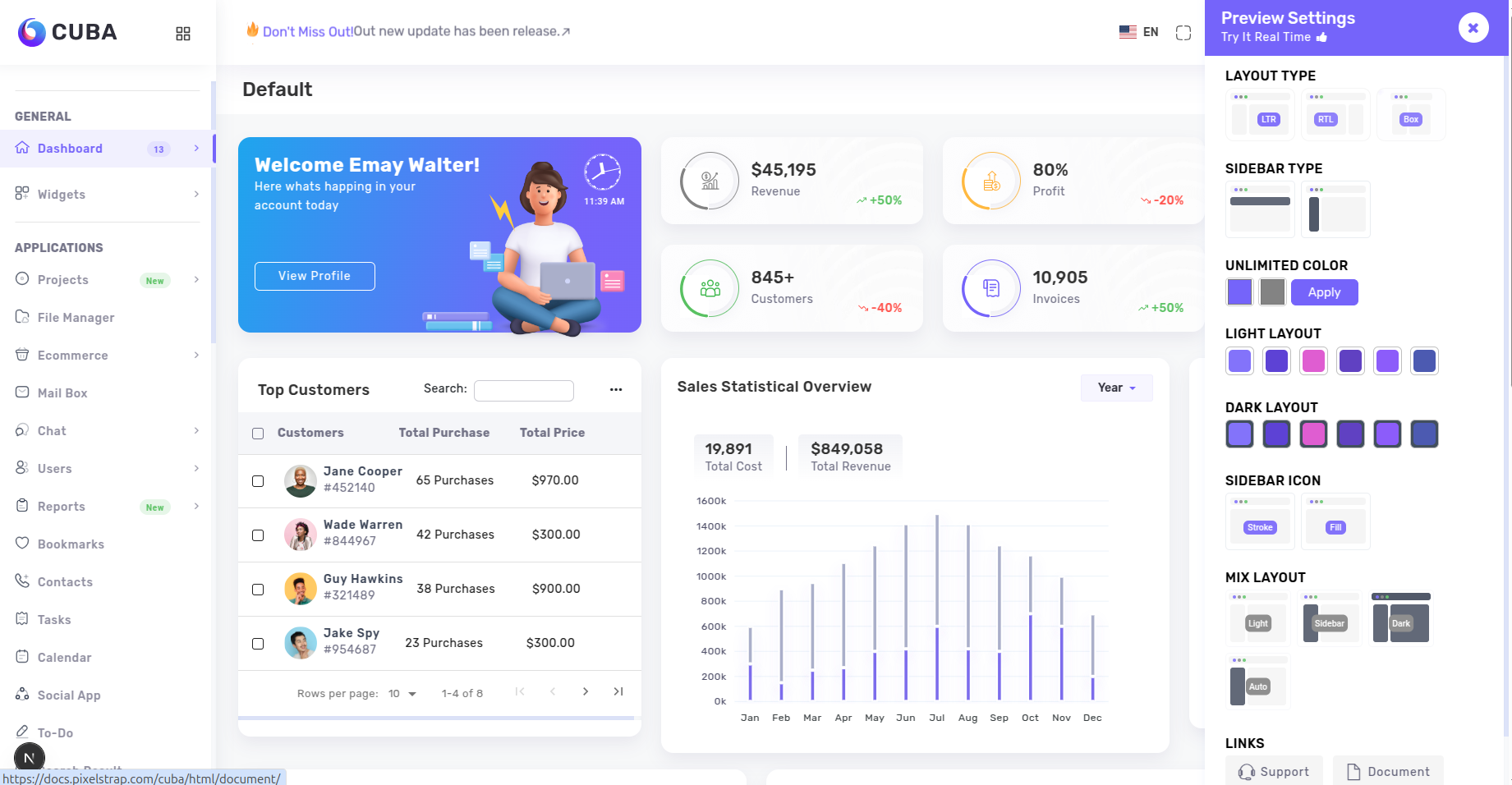
Task: Toggle the sidebar grid icon
Action: [x=183, y=34]
